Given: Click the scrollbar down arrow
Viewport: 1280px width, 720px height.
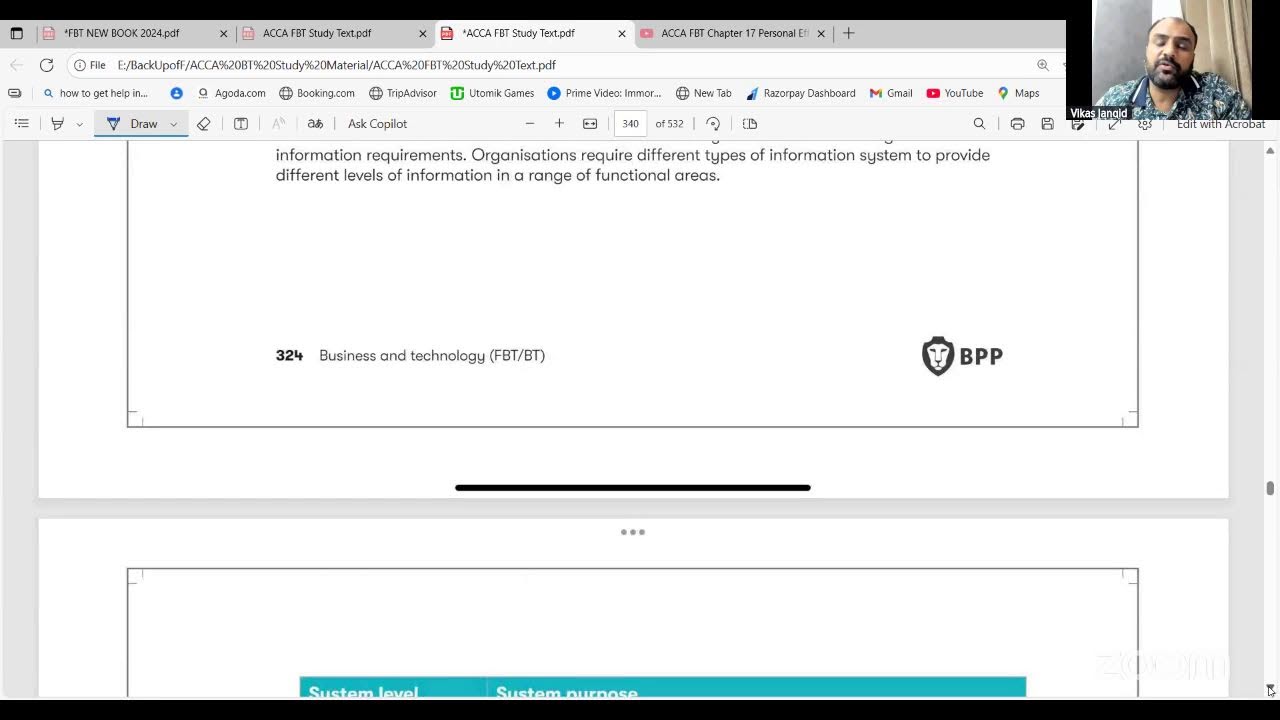Looking at the screenshot, I should click(x=1270, y=690).
